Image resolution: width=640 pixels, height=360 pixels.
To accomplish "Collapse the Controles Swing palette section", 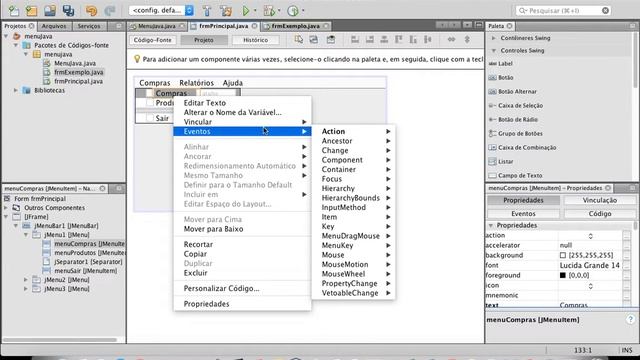I will click(x=493, y=51).
